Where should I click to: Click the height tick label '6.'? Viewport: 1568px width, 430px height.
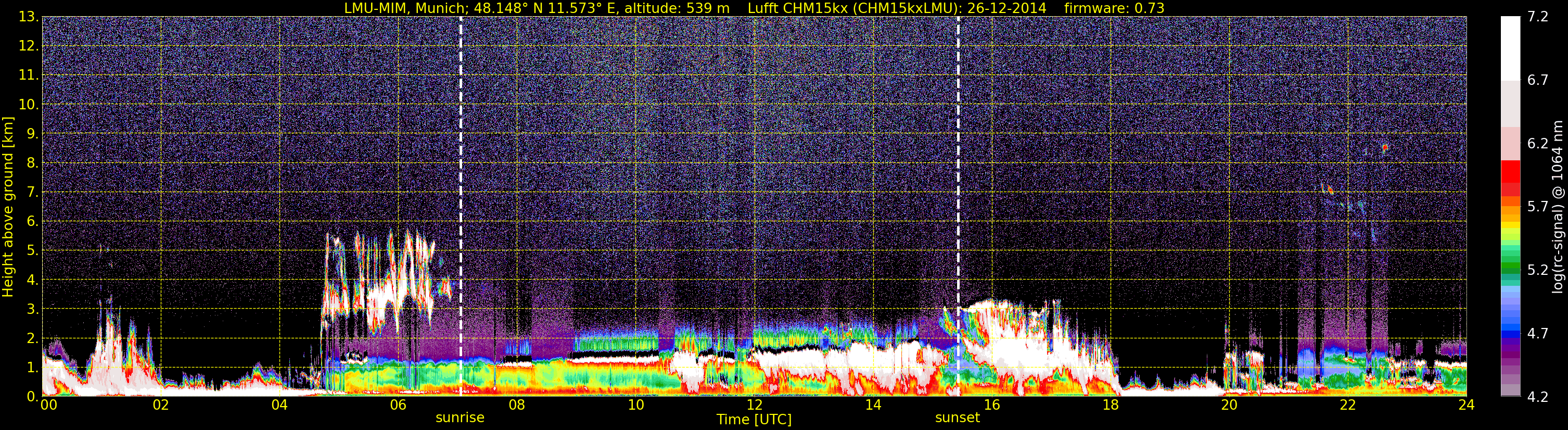pos(32,222)
